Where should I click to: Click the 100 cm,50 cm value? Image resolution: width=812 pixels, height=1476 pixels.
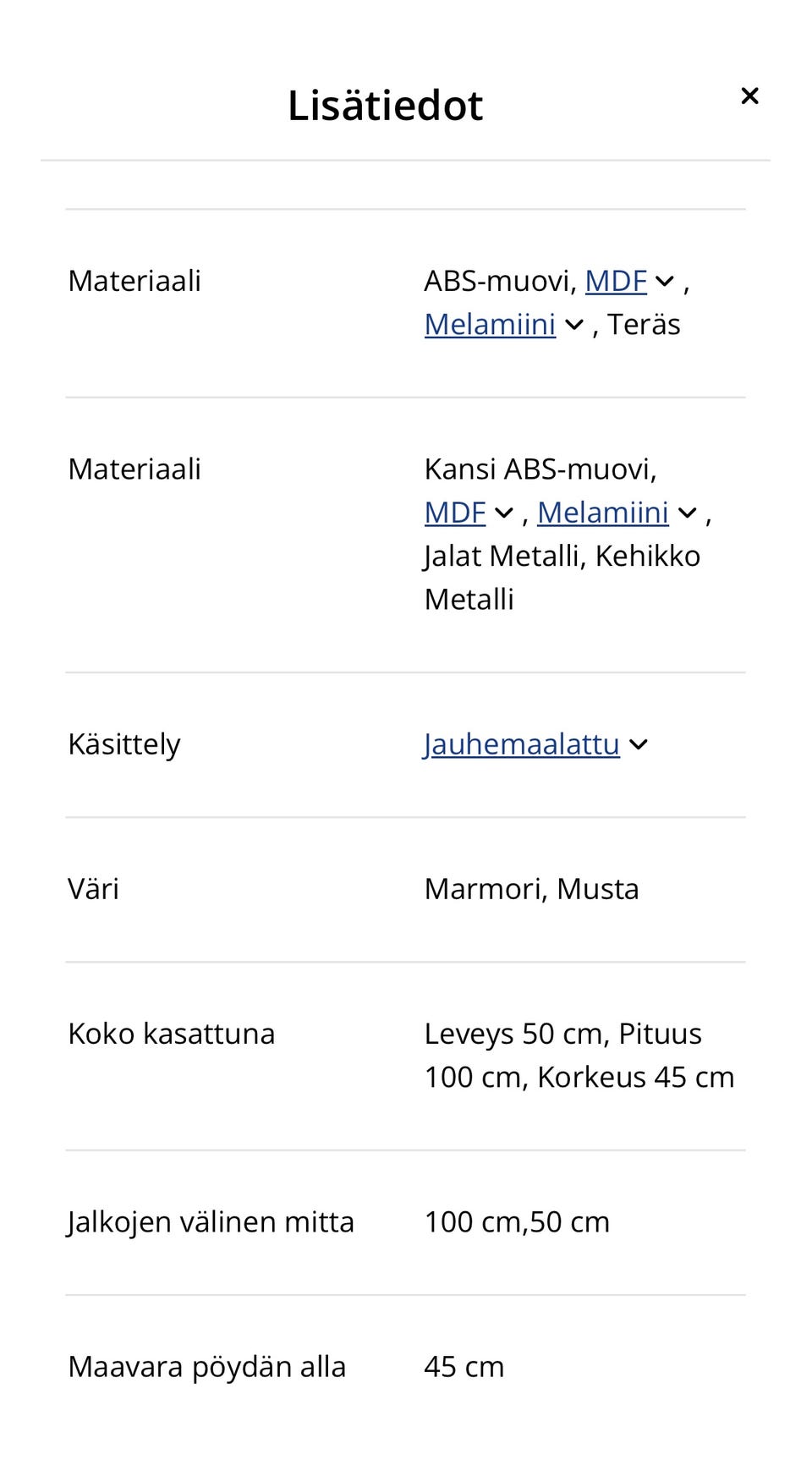[x=517, y=1222]
